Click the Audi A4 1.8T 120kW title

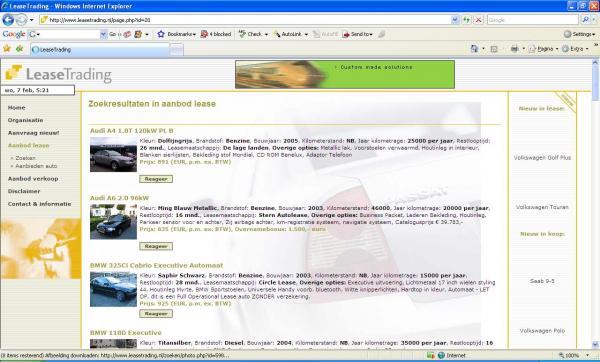tap(132, 131)
